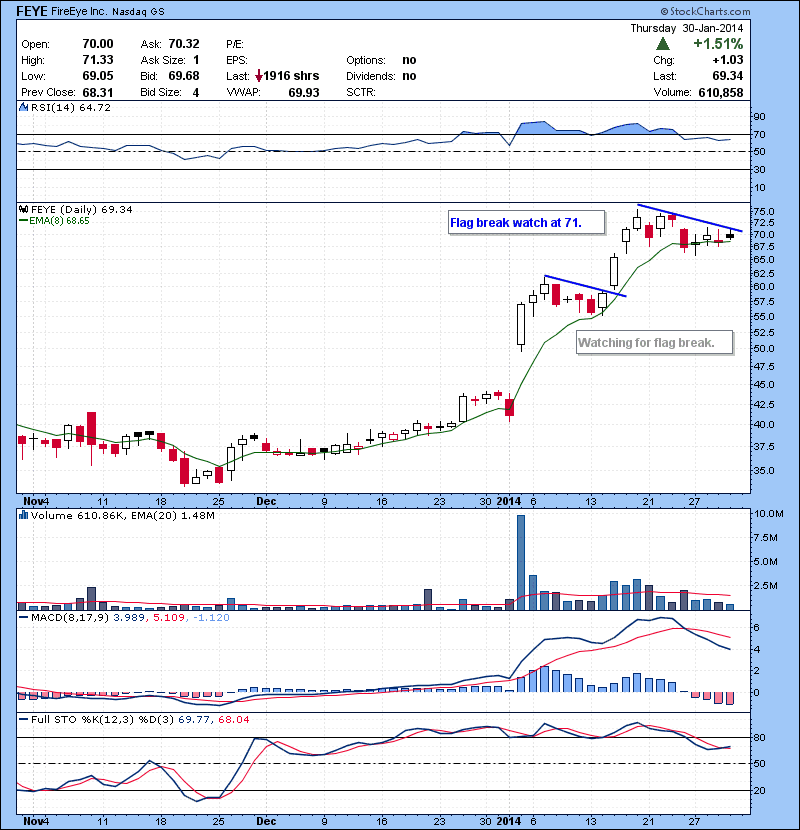Click the Dividends value 'no'

coord(409,76)
